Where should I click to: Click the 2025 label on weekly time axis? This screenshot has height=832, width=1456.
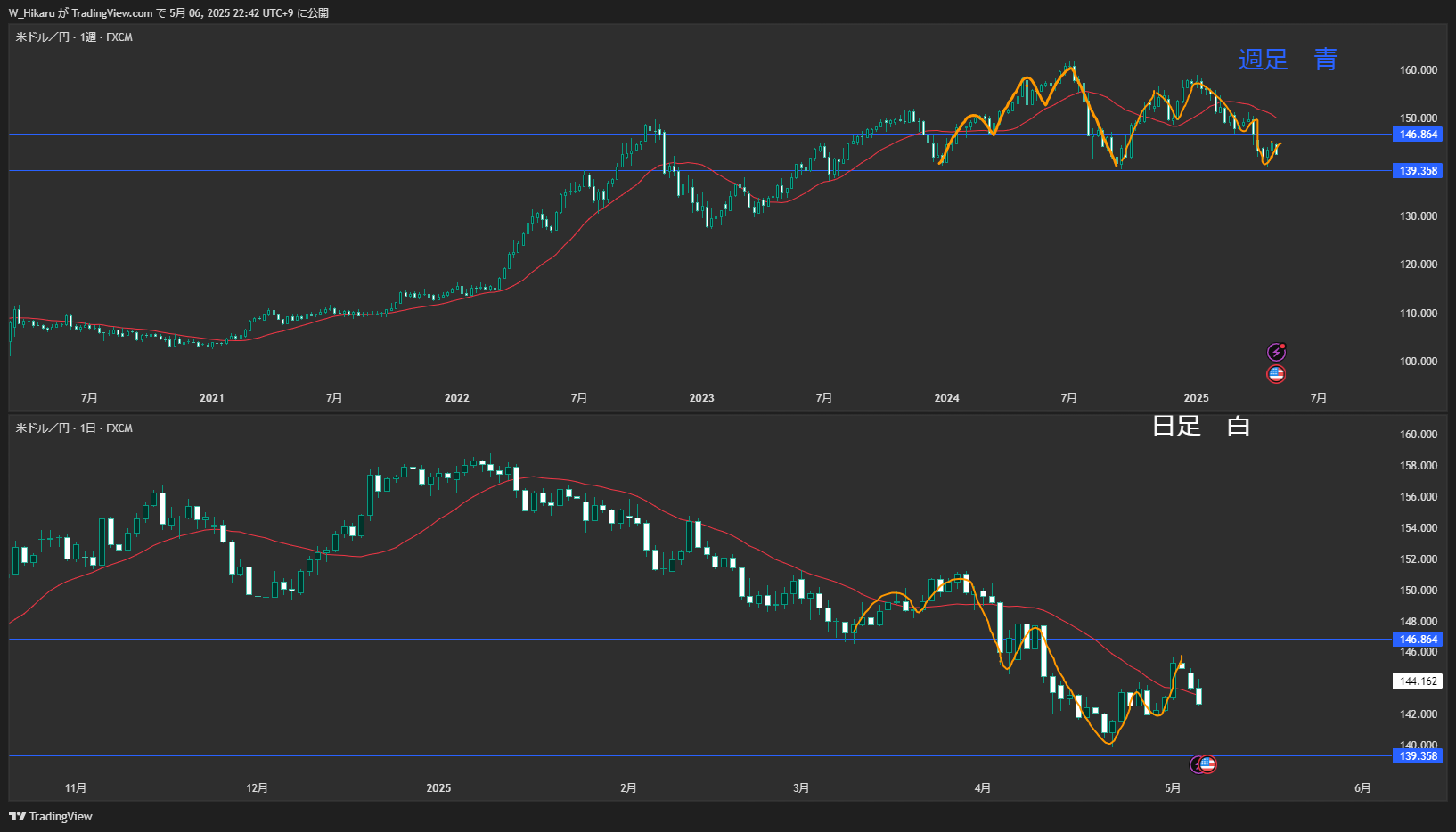click(1197, 398)
